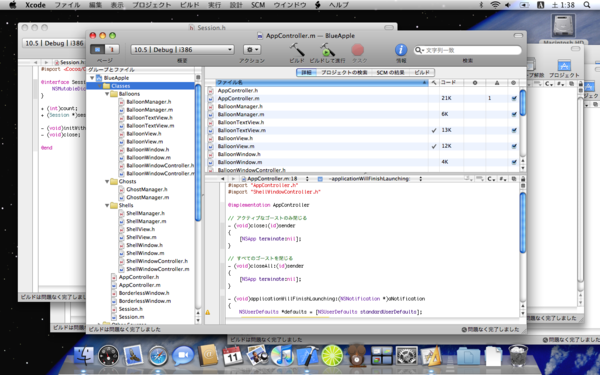
Task: Open iCal from the Dock
Action: coord(232,355)
